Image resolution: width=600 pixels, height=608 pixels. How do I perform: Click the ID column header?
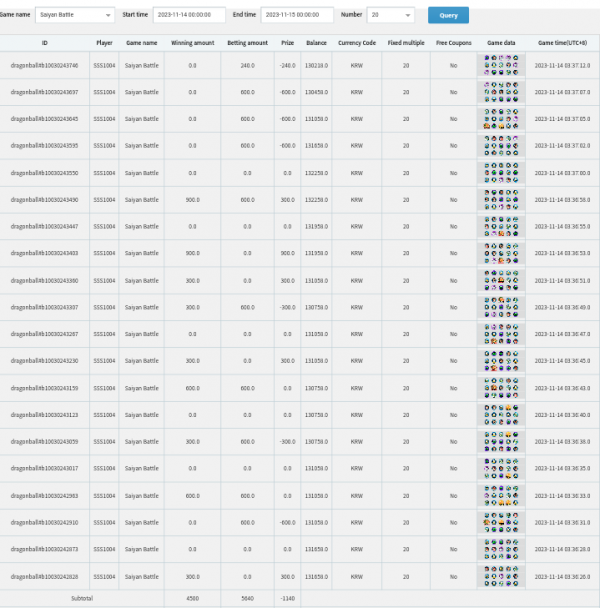45,43
